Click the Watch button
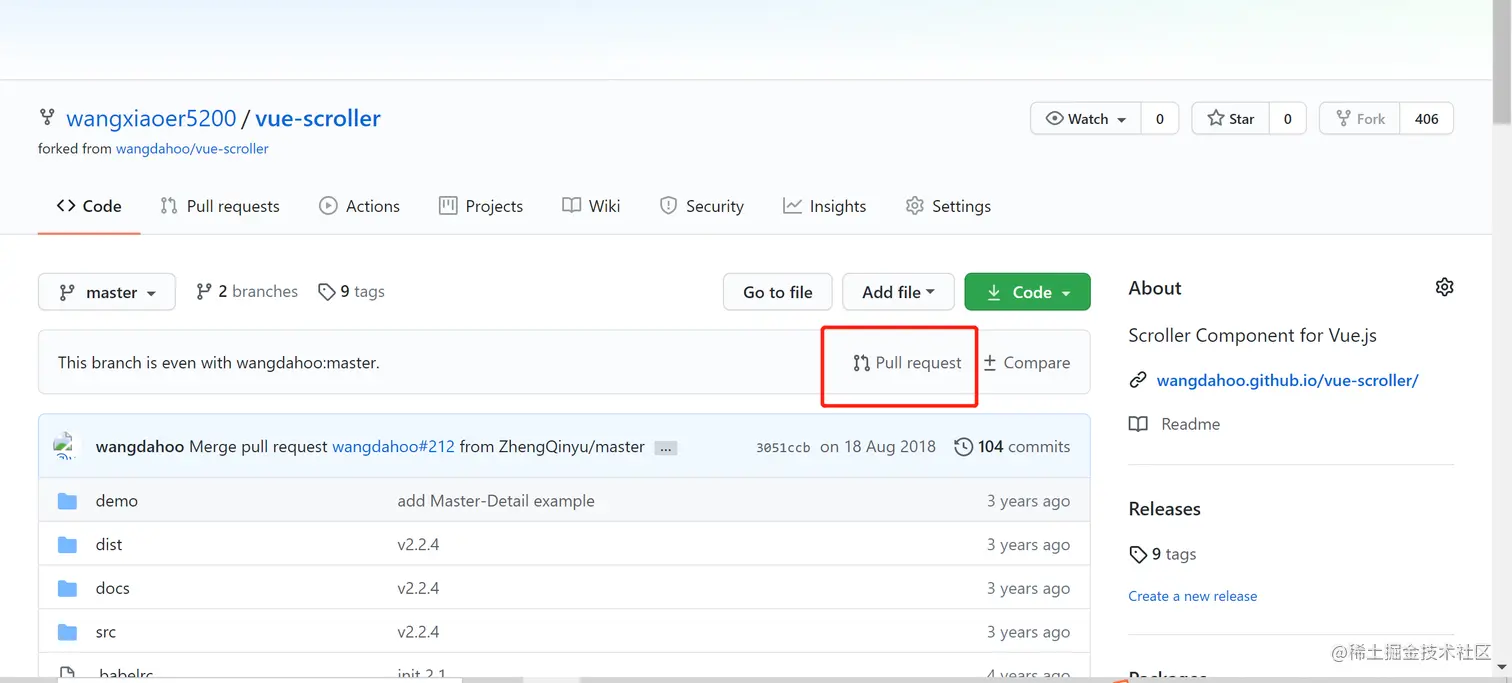This screenshot has height=683, width=1512. click(1085, 118)
